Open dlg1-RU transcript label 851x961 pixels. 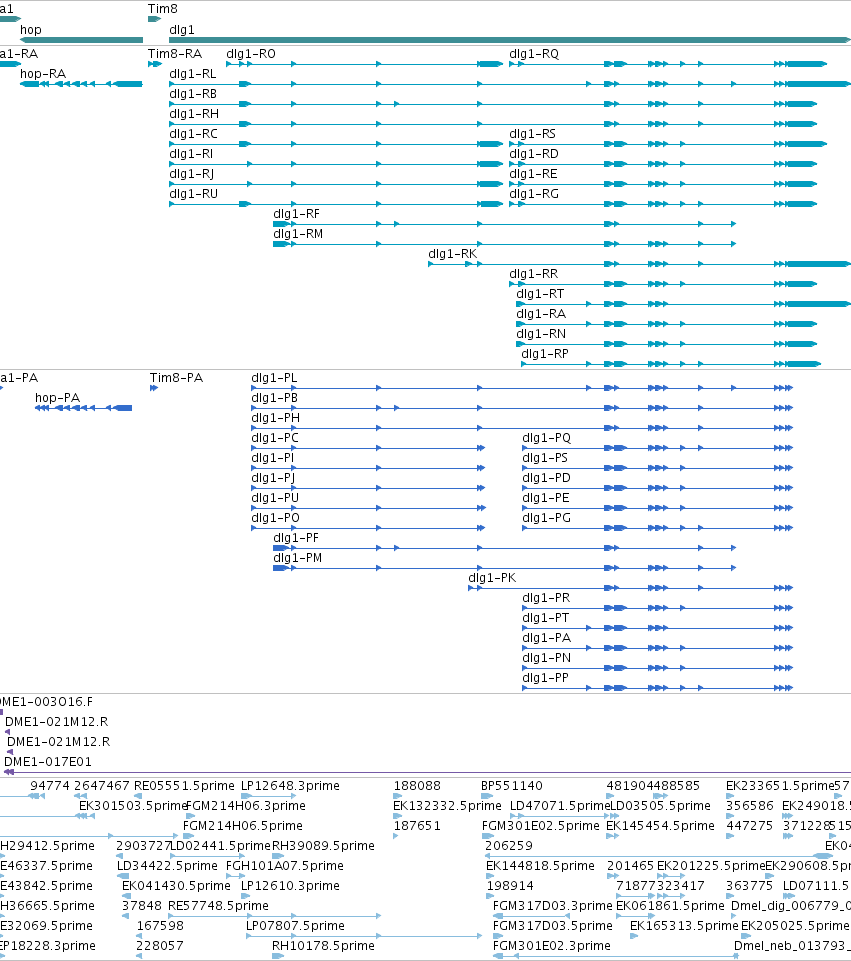click(194, 194)
